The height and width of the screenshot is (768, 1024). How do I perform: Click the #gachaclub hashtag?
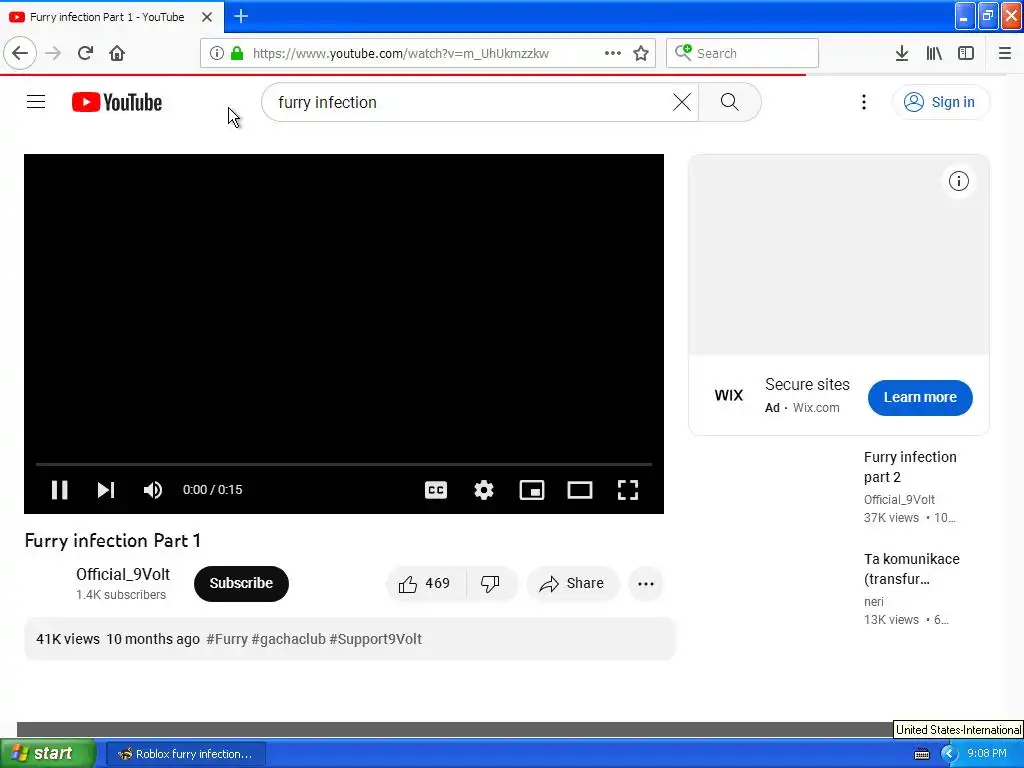(x=288, y=639)
